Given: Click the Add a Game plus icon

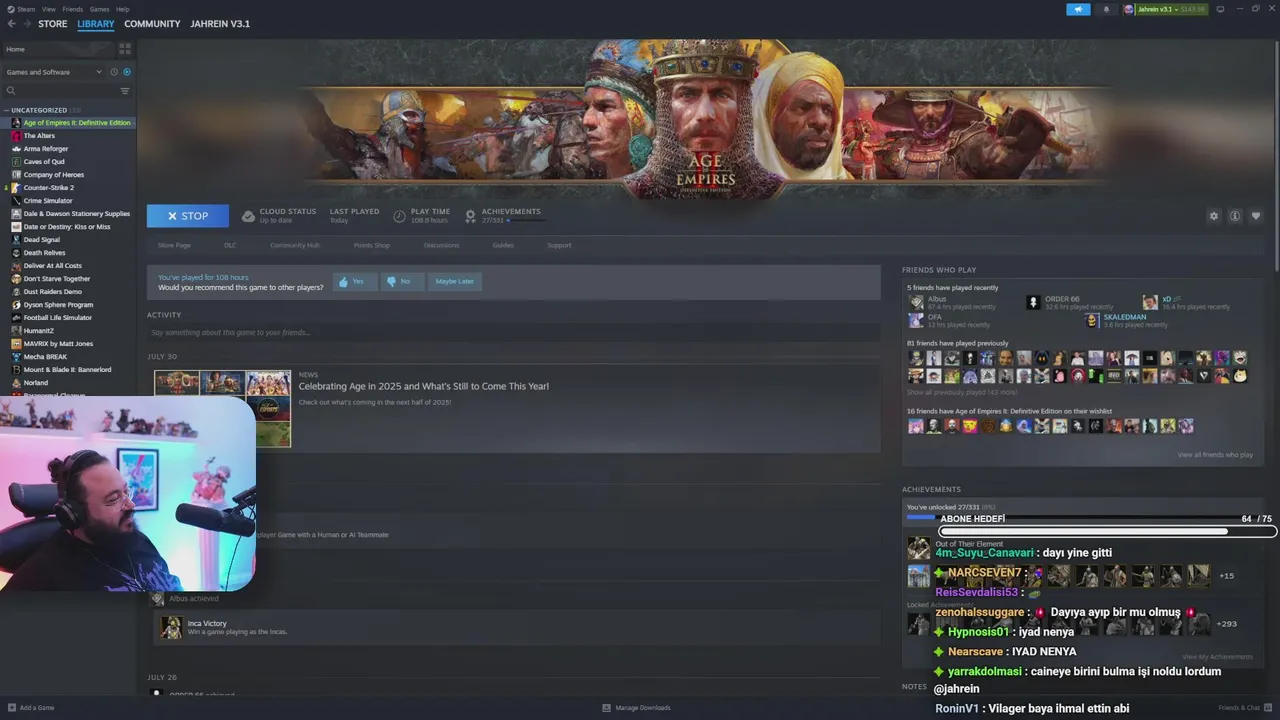Looking at the screenshot, I should [12, 708].
